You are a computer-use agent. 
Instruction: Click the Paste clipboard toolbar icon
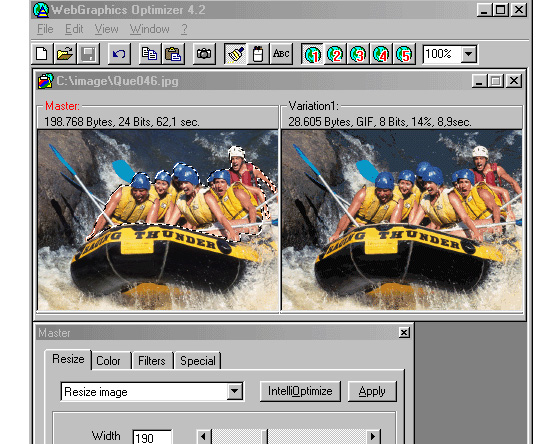point(173,54)
